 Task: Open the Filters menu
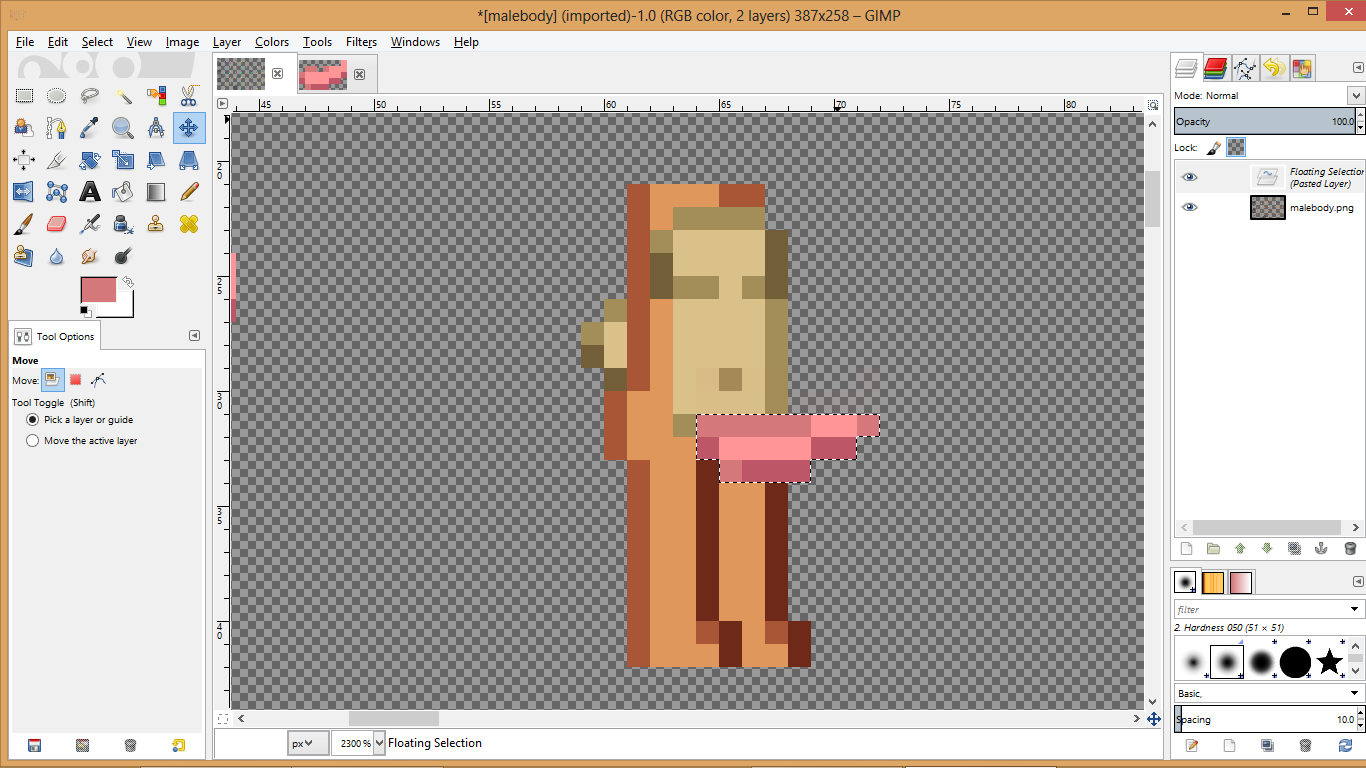[x=361, y=42]
